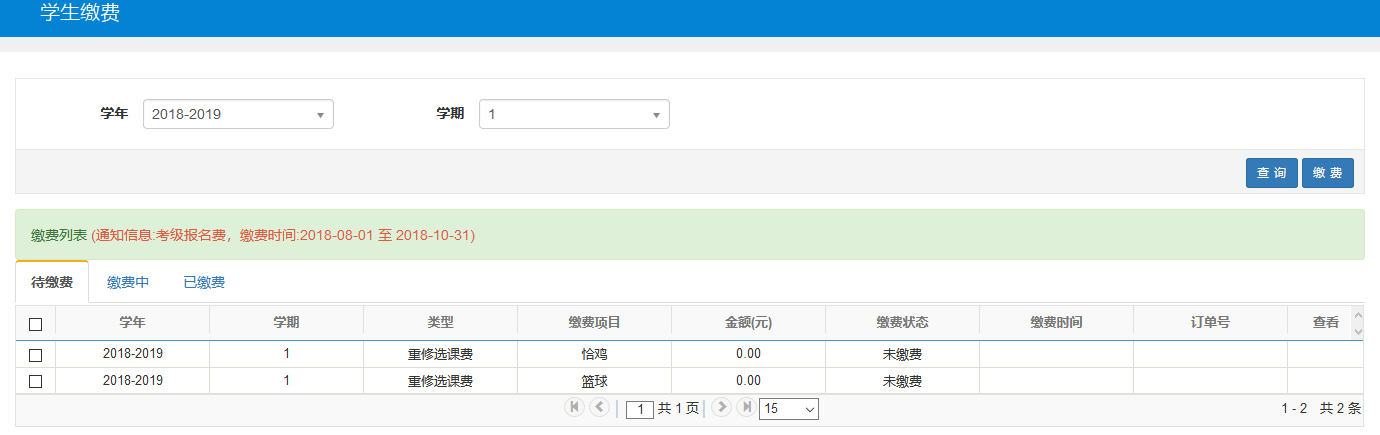Select the 待缴费 tab

point(52,282)
